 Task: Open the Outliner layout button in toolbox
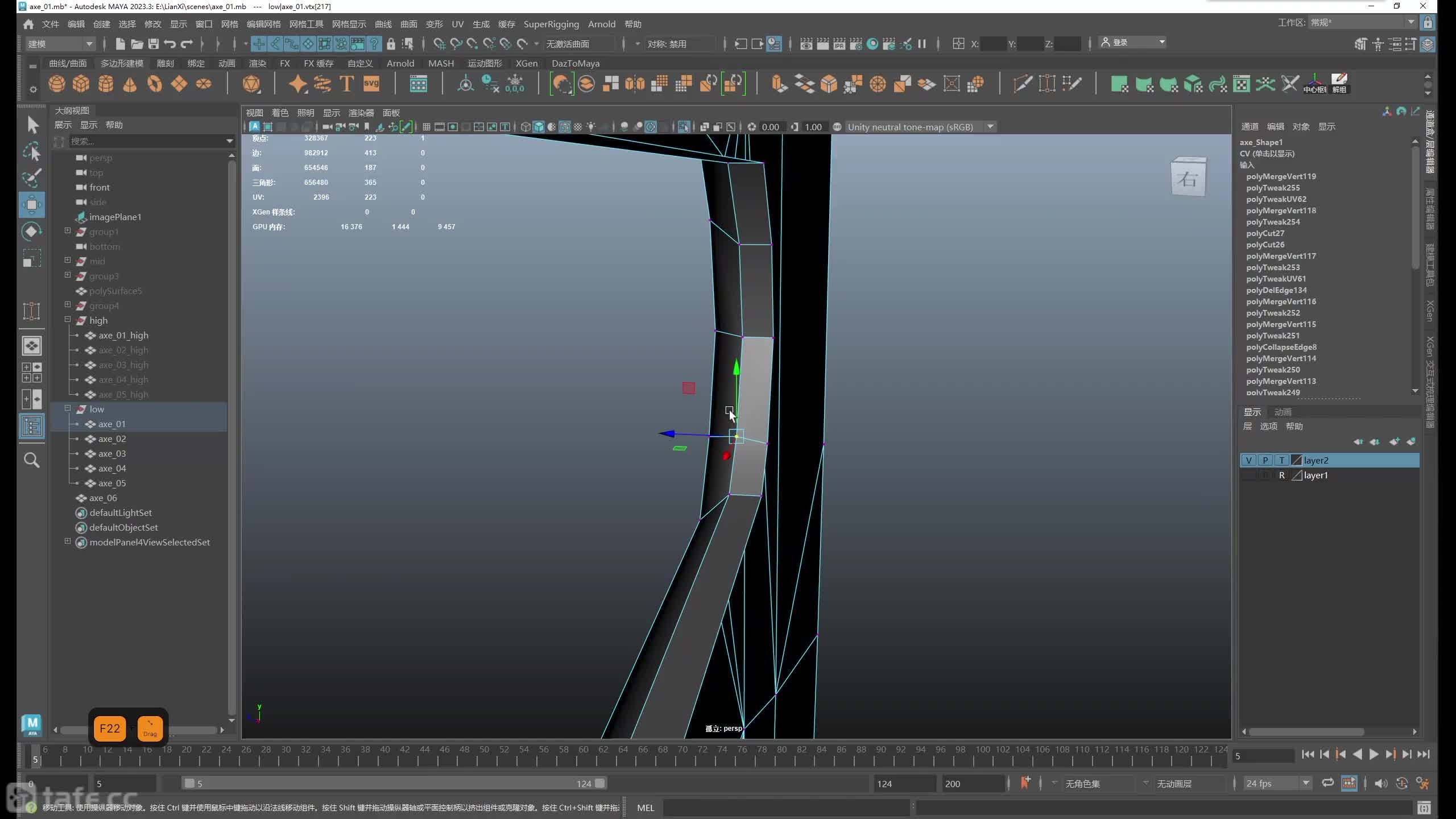(x=32, y=426)
